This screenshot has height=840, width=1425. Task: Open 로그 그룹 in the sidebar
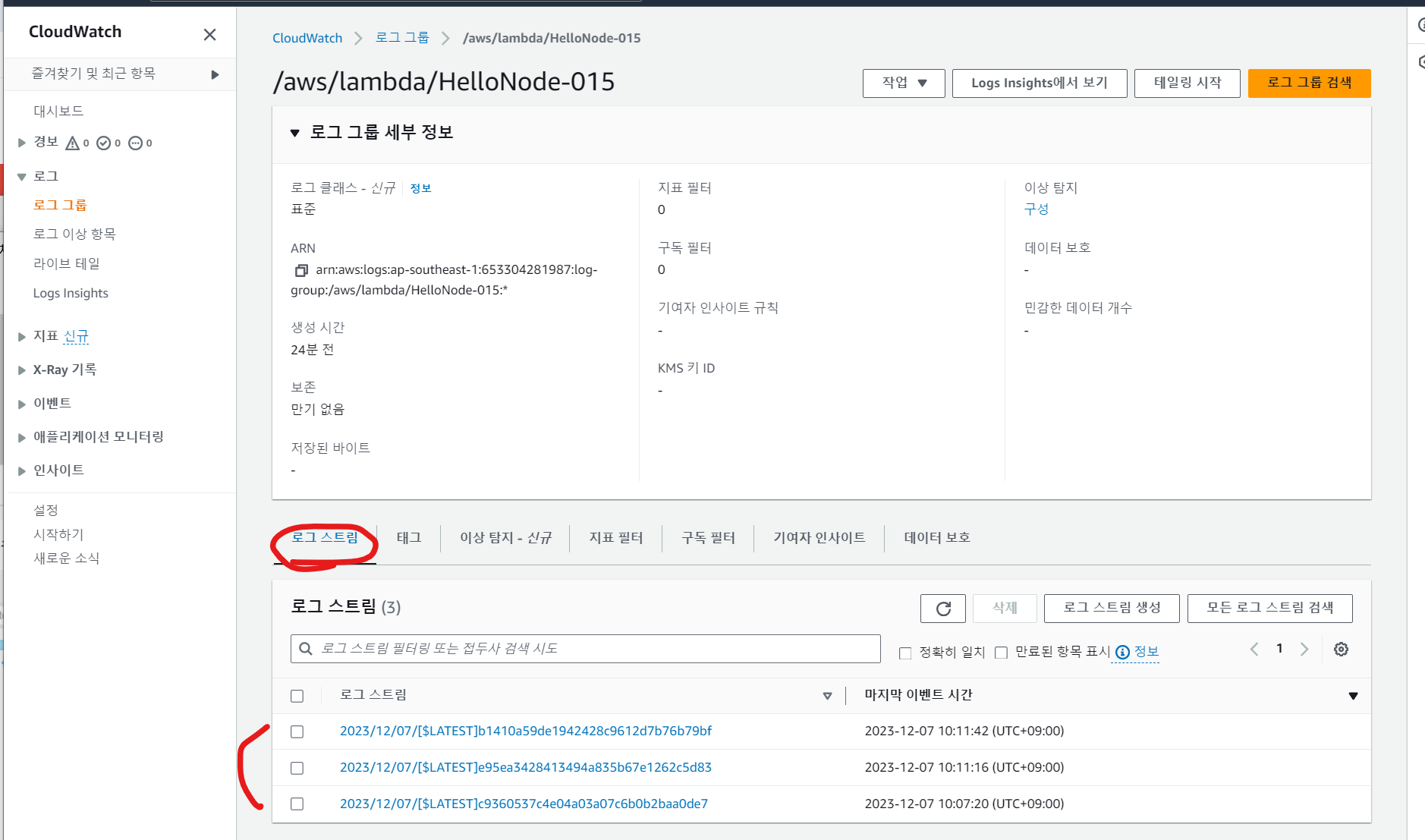pyautogui.click(x=60, y=205)
